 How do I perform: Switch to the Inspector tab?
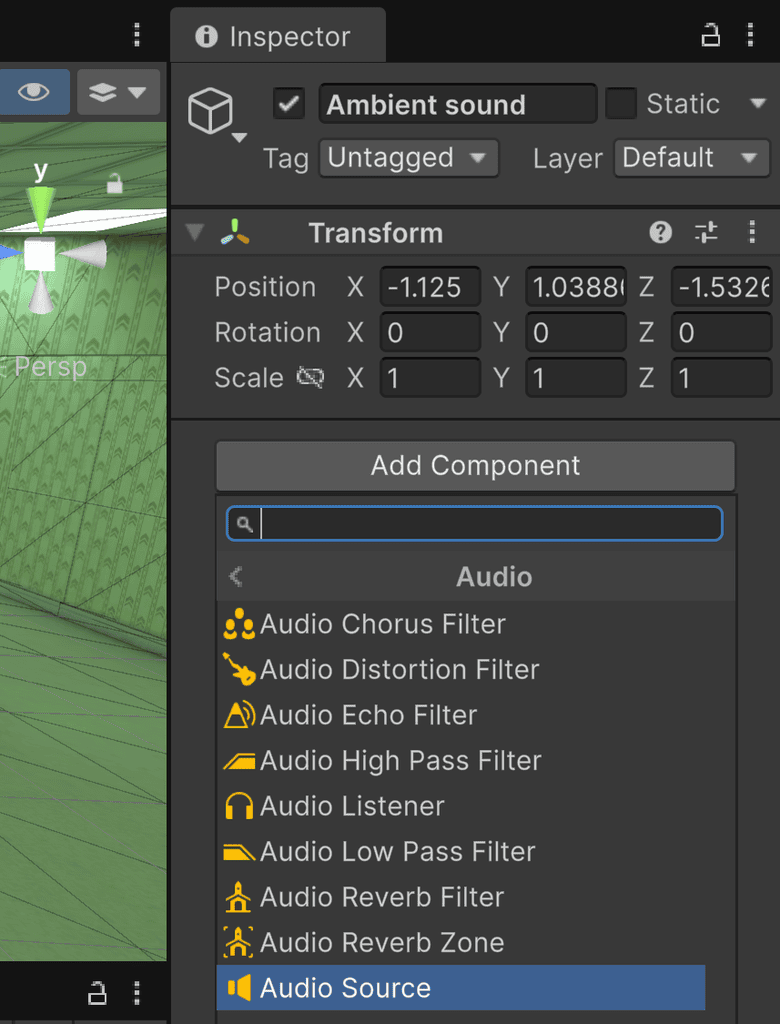(278, 36)
